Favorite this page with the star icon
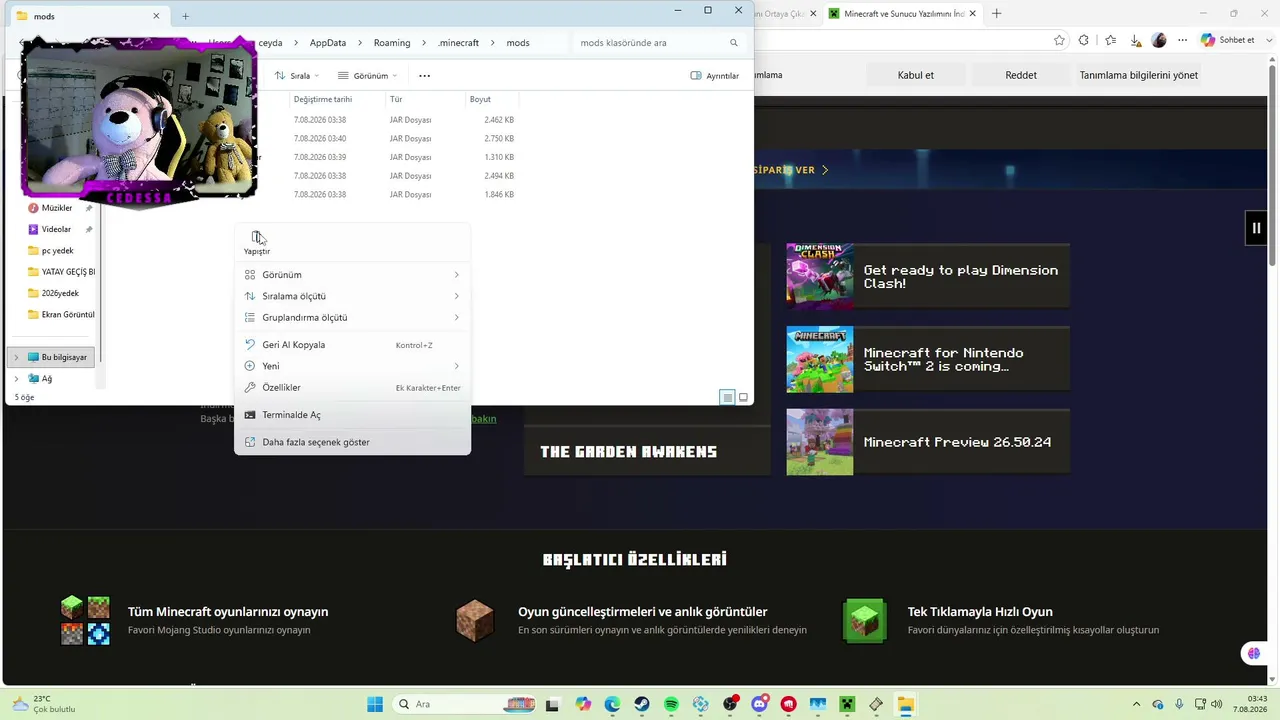Viewport: 1280px width, 720px height. pyautogui.click(x=1059, y=40)
